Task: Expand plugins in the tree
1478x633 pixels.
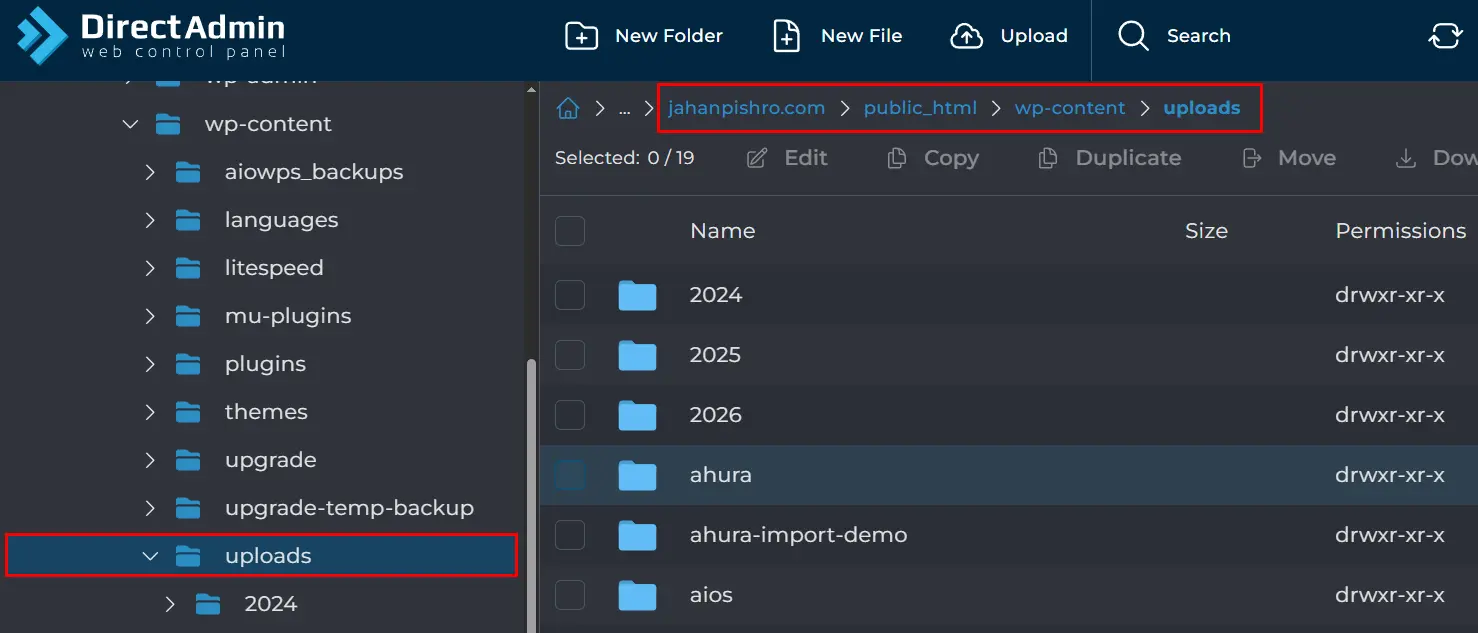Action: click(150, 364)
